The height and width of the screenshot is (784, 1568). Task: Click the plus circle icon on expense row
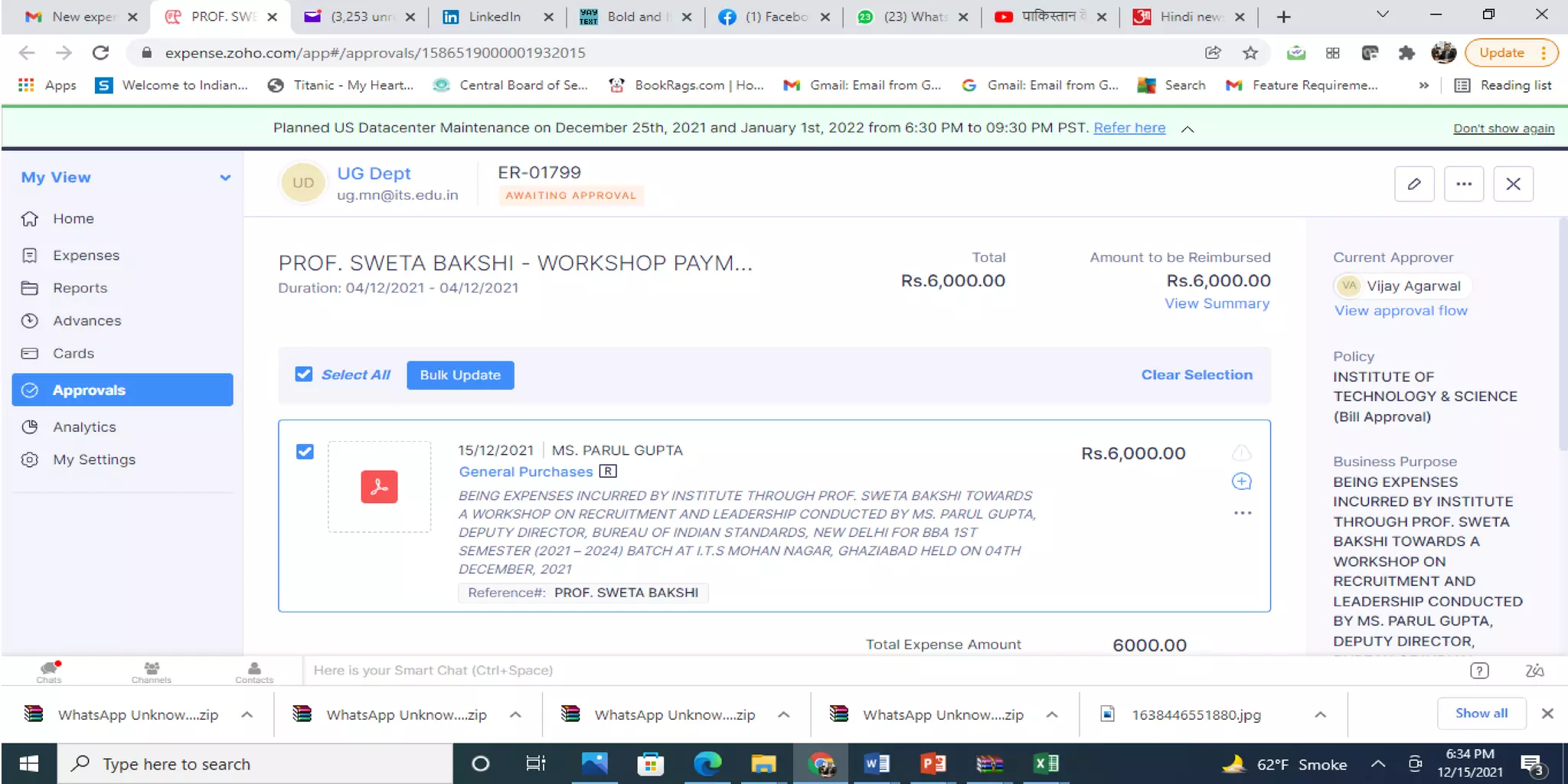1241,482
